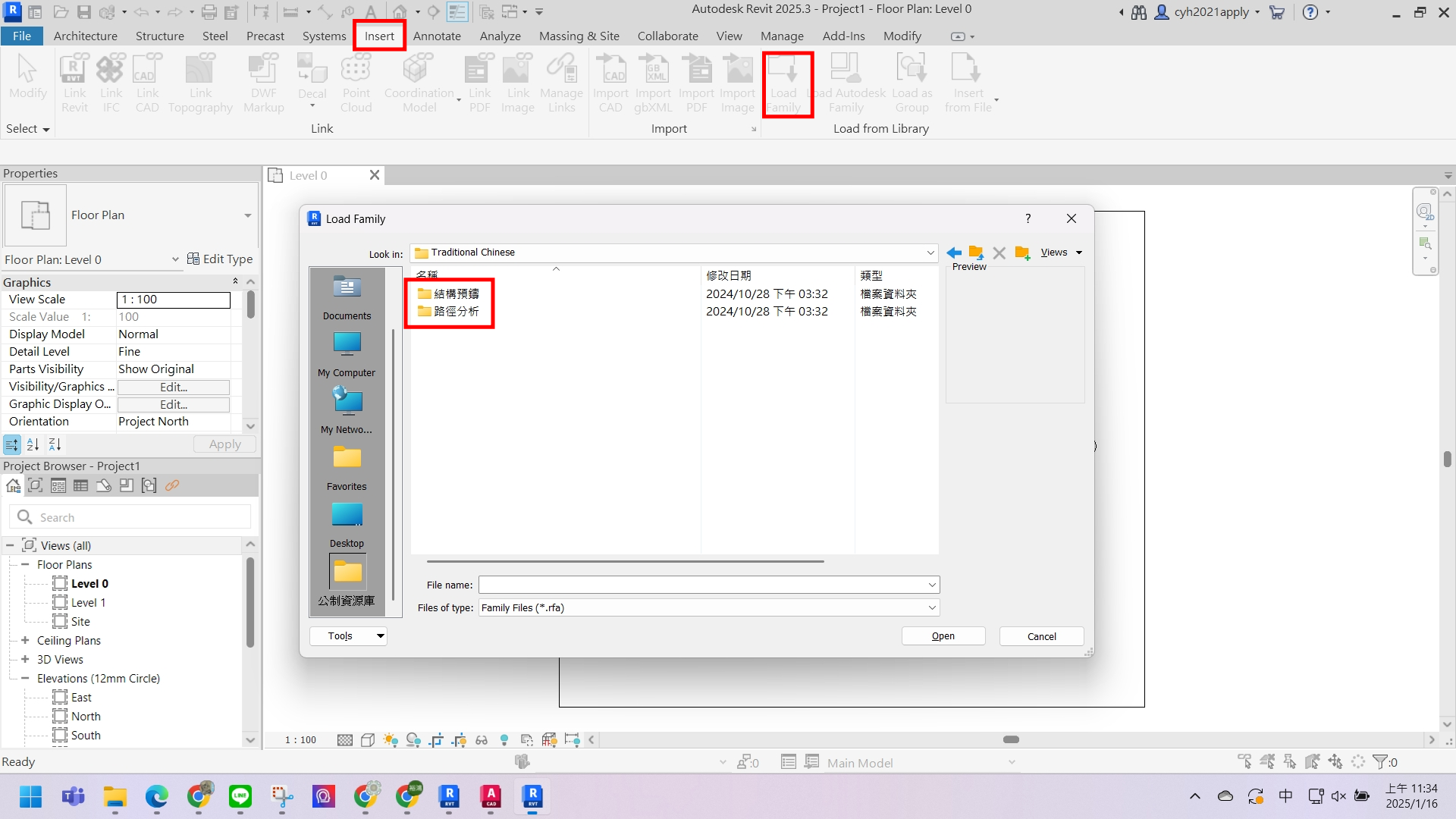Viewport: 1456px width, 819px height.
Task: Switch to the Manage ribbon tab
Action: (x=782, y=36)
